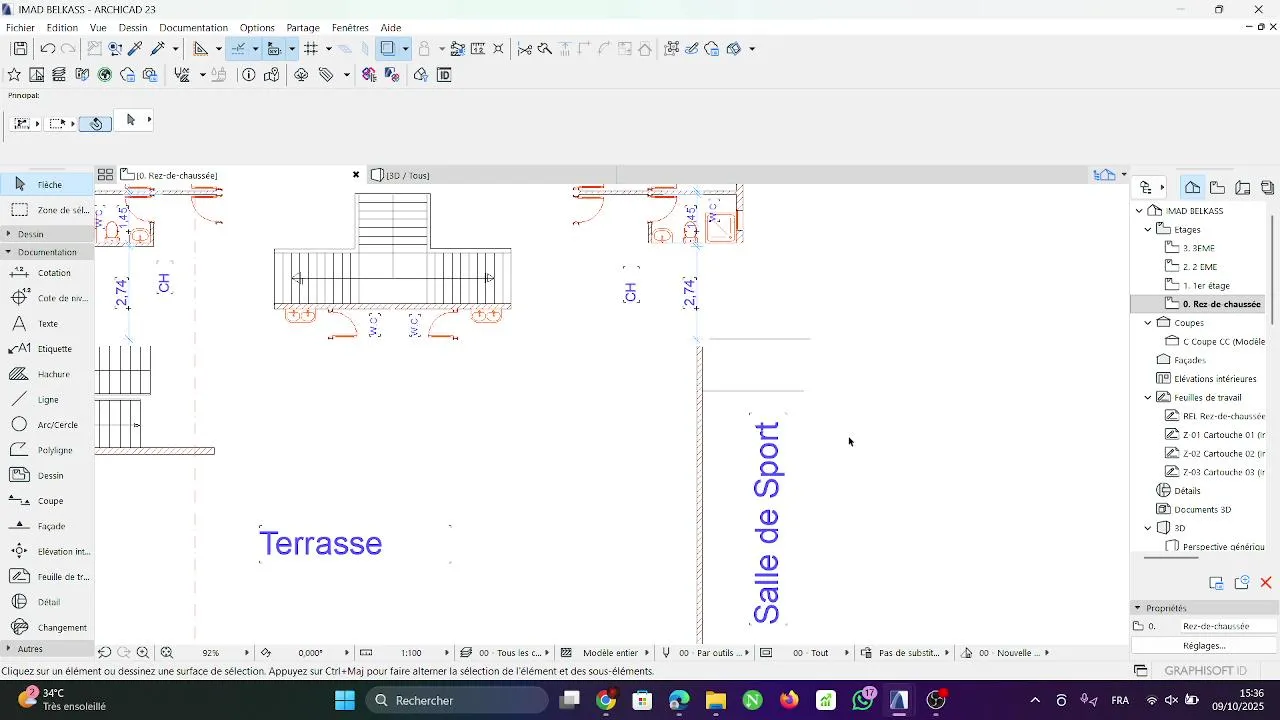Click the globe icon in second toolbar row
1280x720 pixels.
[105, 75]
